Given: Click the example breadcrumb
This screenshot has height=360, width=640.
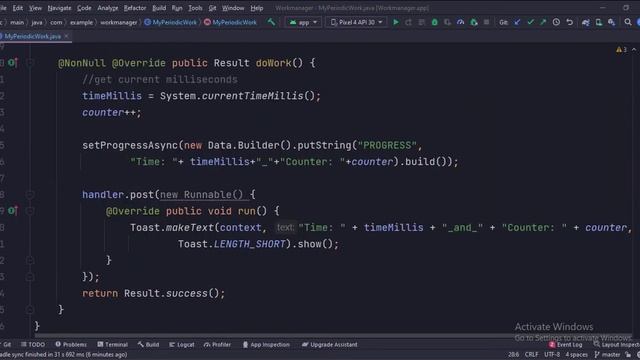Looking at the screenshot, I should [x=81, y=22].
